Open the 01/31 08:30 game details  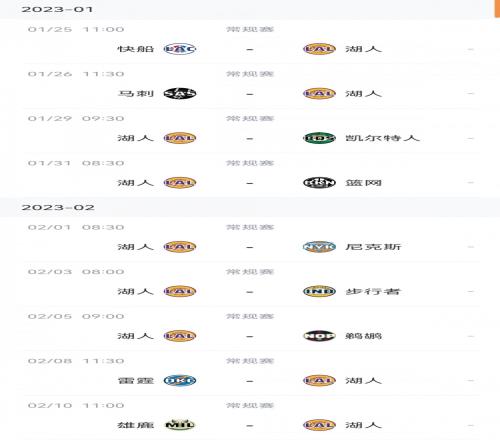250,175
